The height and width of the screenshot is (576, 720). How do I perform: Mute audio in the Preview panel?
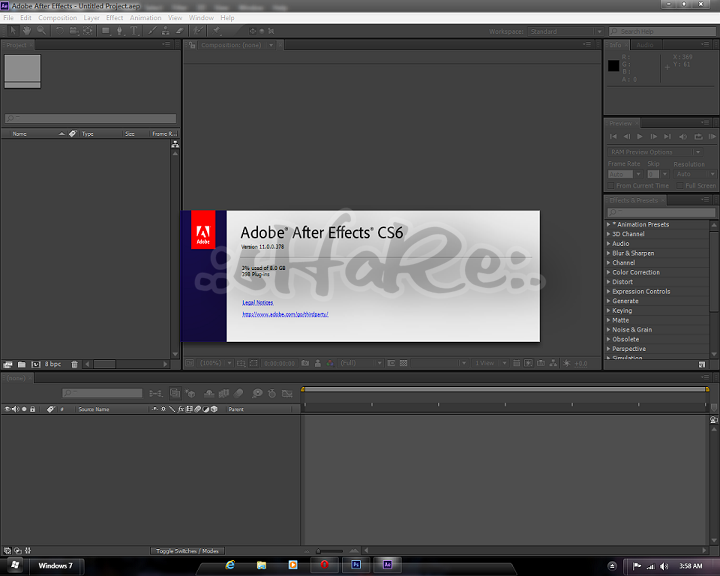tap(683, 136)
